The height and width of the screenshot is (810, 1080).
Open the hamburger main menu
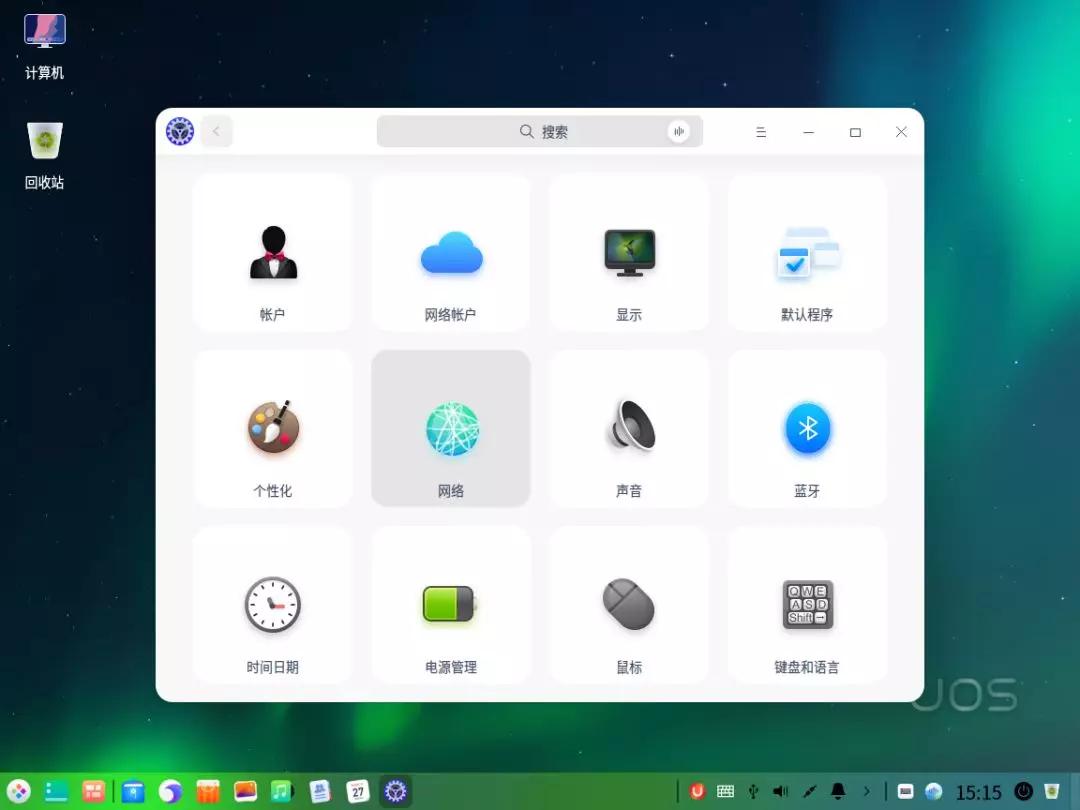[x=761, y=132]
